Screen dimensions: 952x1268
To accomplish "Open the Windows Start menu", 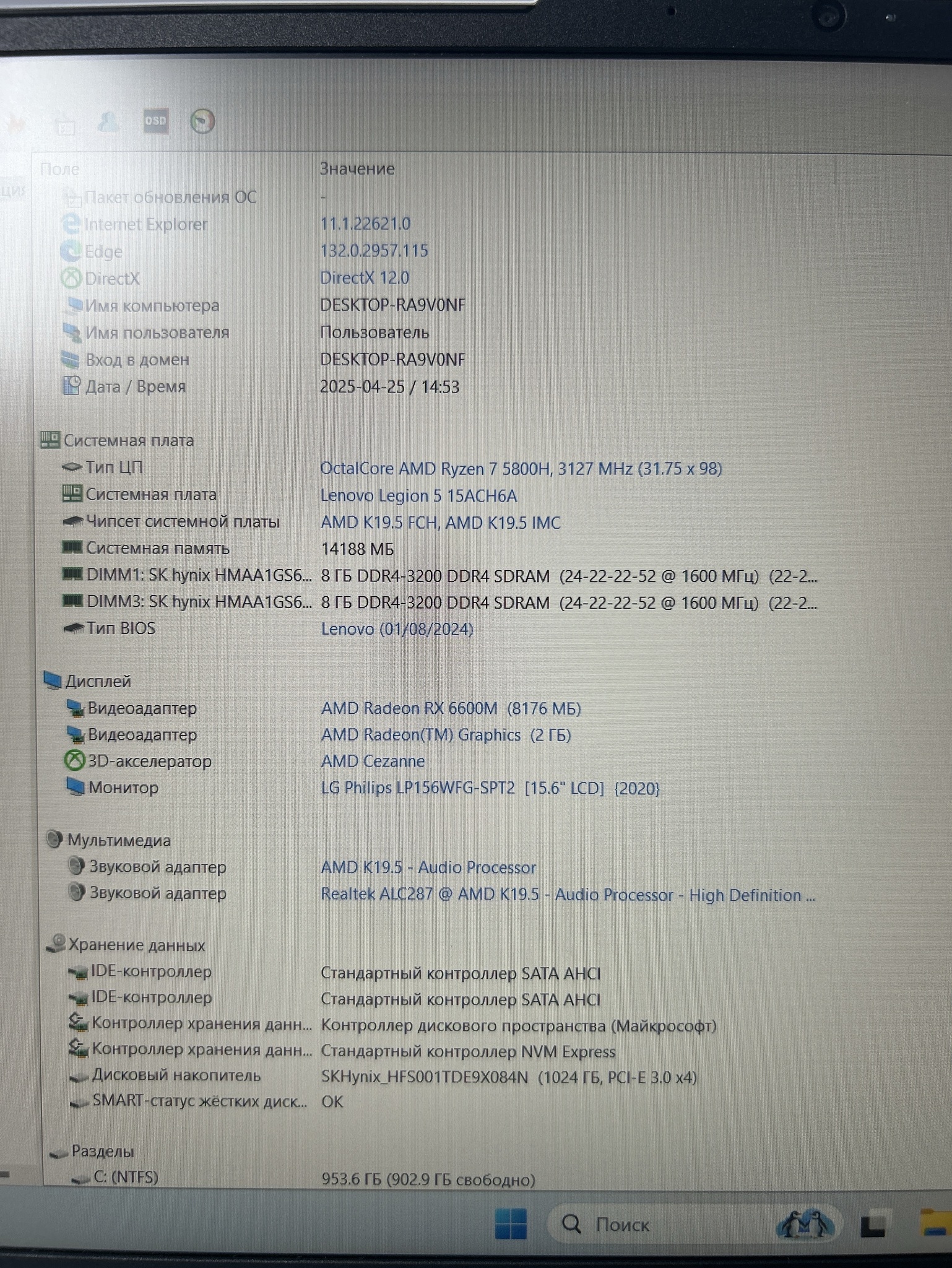I will [x=511, y=1224].
